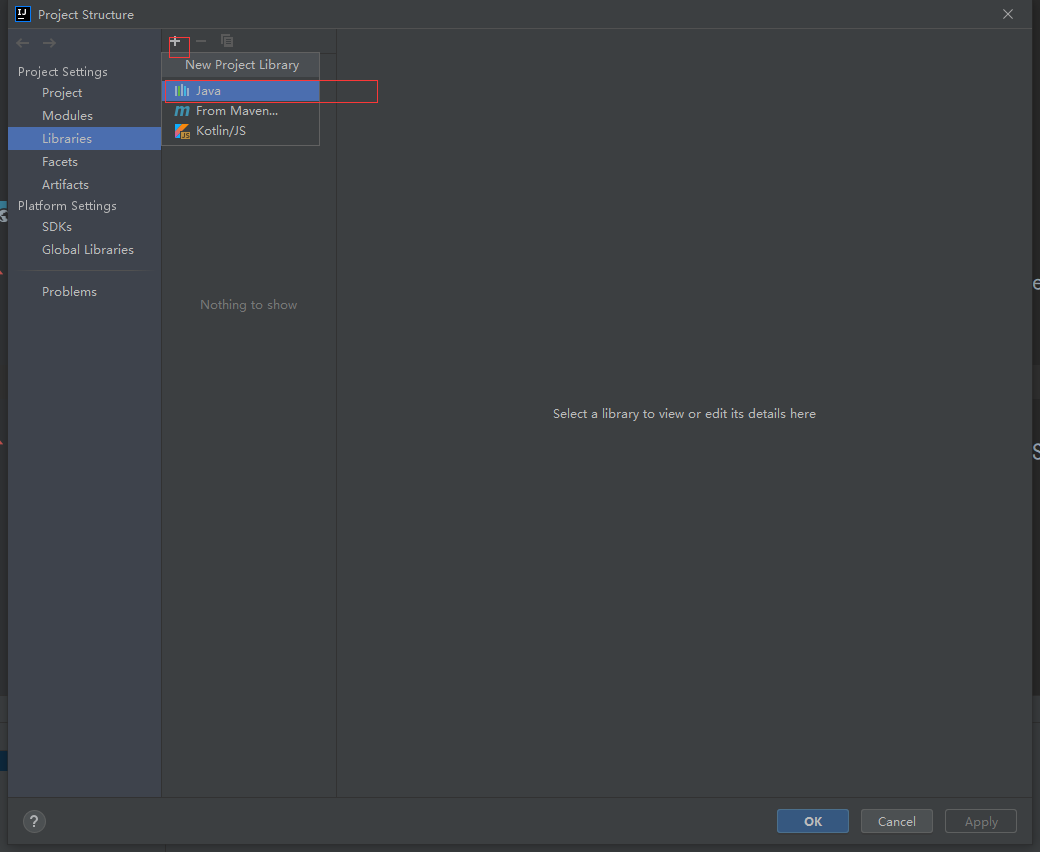Click the Remove library minus icon
The height and width of the screenshot is (852, 1040).
[201, 41]
